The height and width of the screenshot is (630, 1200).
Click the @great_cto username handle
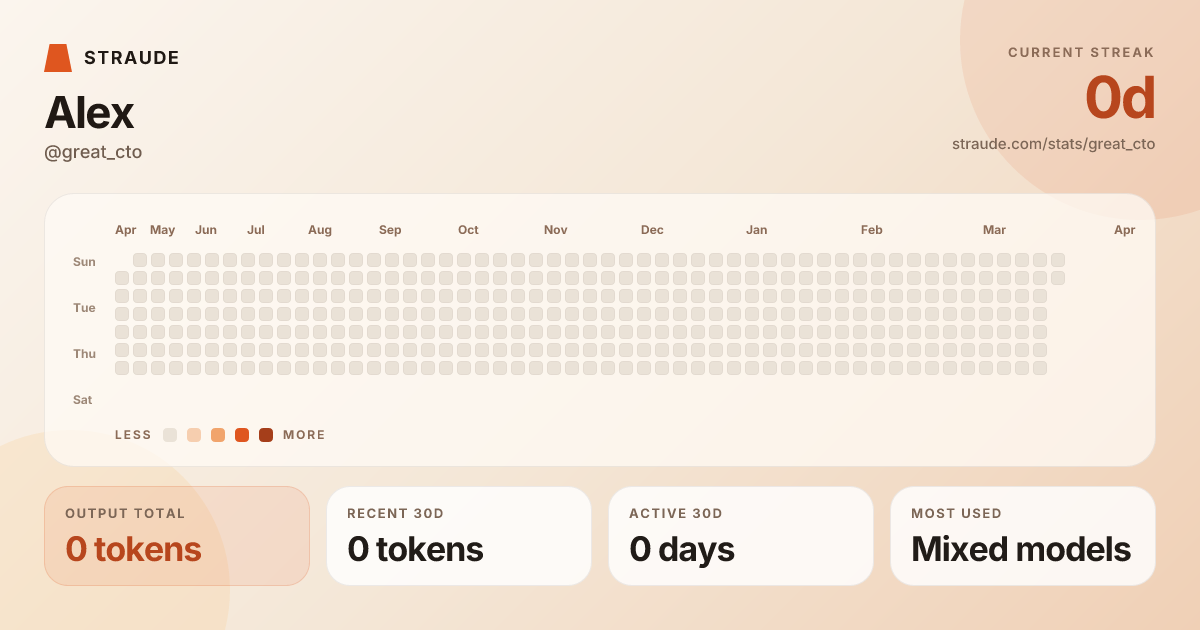tap(93, 151)
